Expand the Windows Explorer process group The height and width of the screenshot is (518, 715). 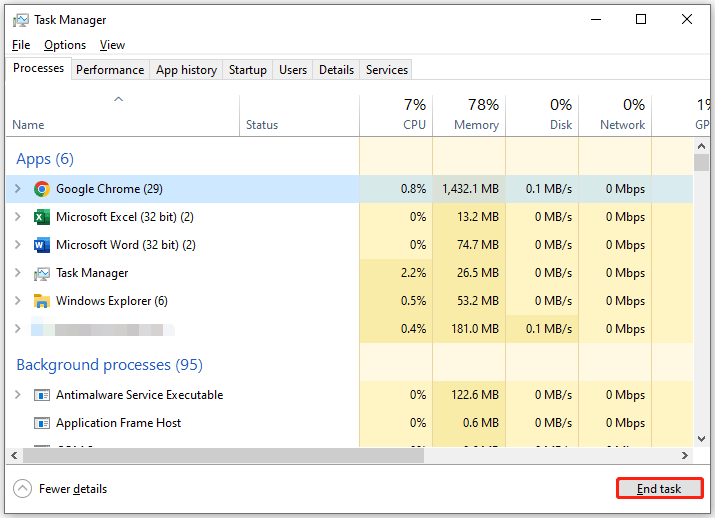click(17, 300)
